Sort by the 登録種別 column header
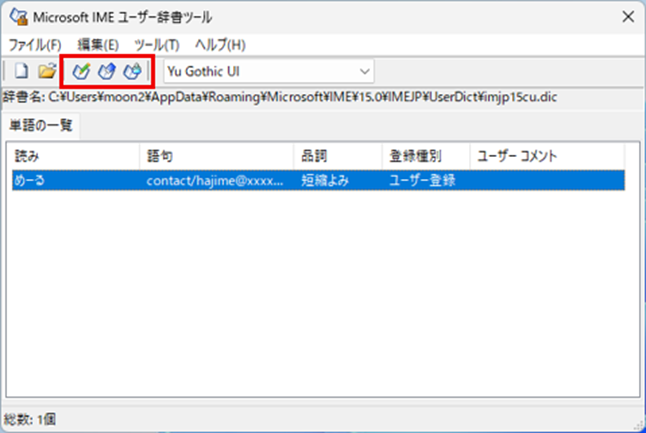Screen dimensions: 646x433 coord(426,156)
